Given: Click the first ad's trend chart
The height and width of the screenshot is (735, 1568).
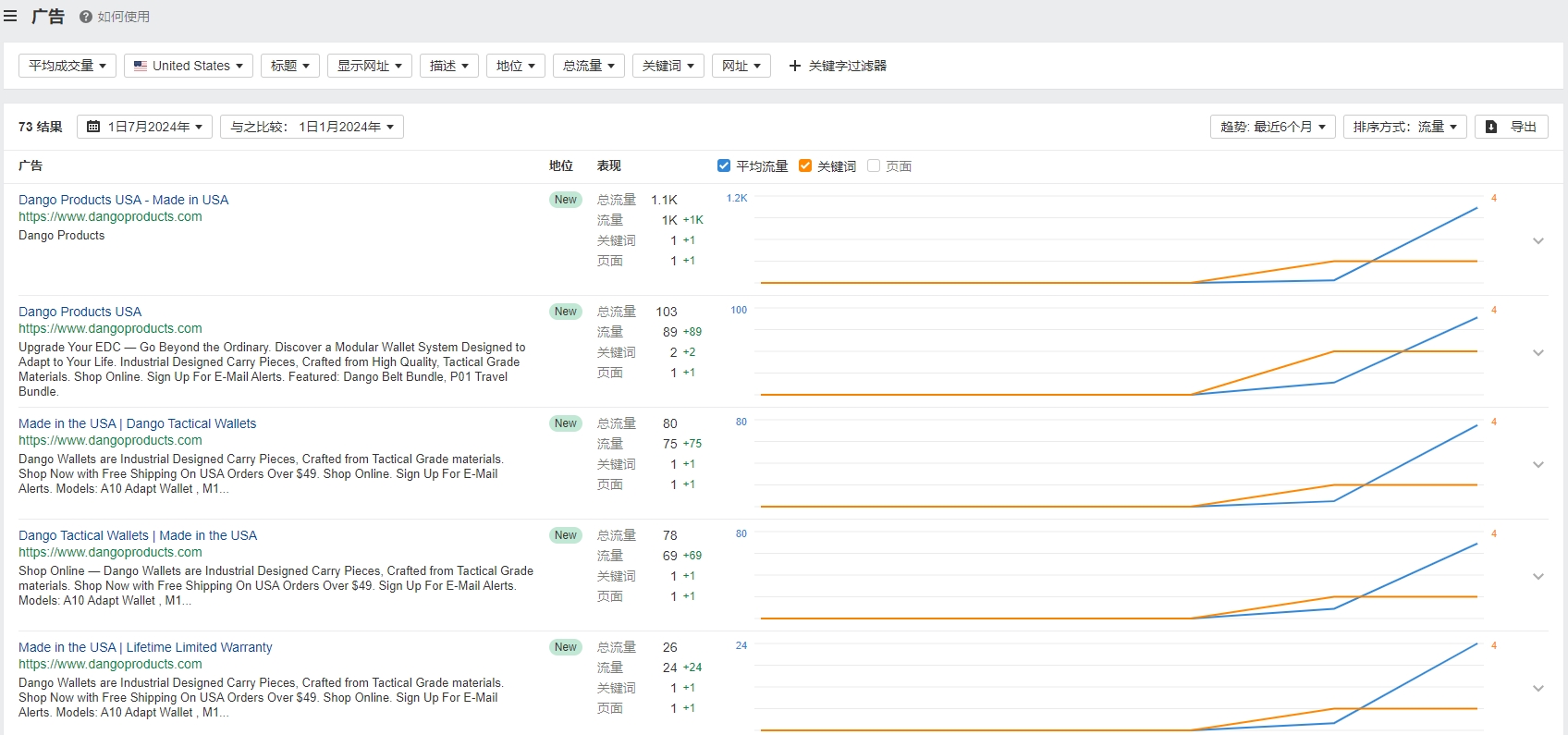Looking at the screenshot, I should pos(1119,241).
